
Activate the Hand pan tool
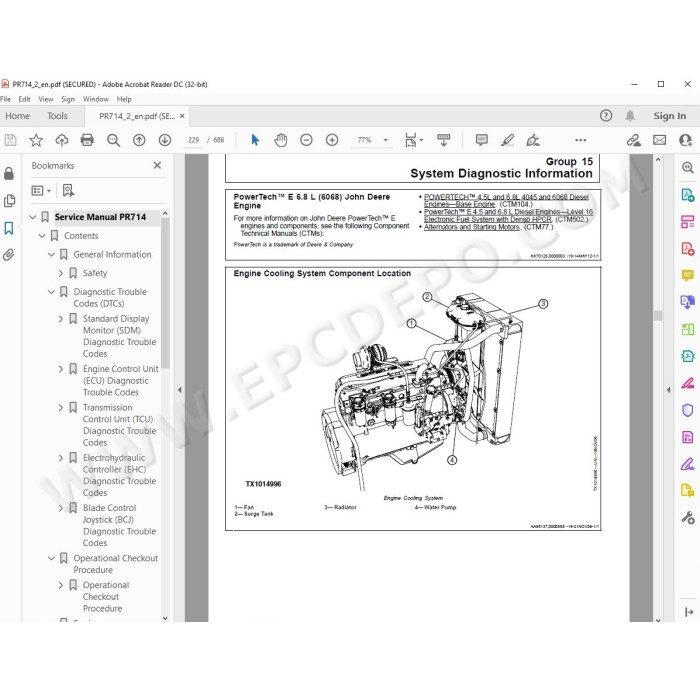pyautogui.click(x=280, y=140)
